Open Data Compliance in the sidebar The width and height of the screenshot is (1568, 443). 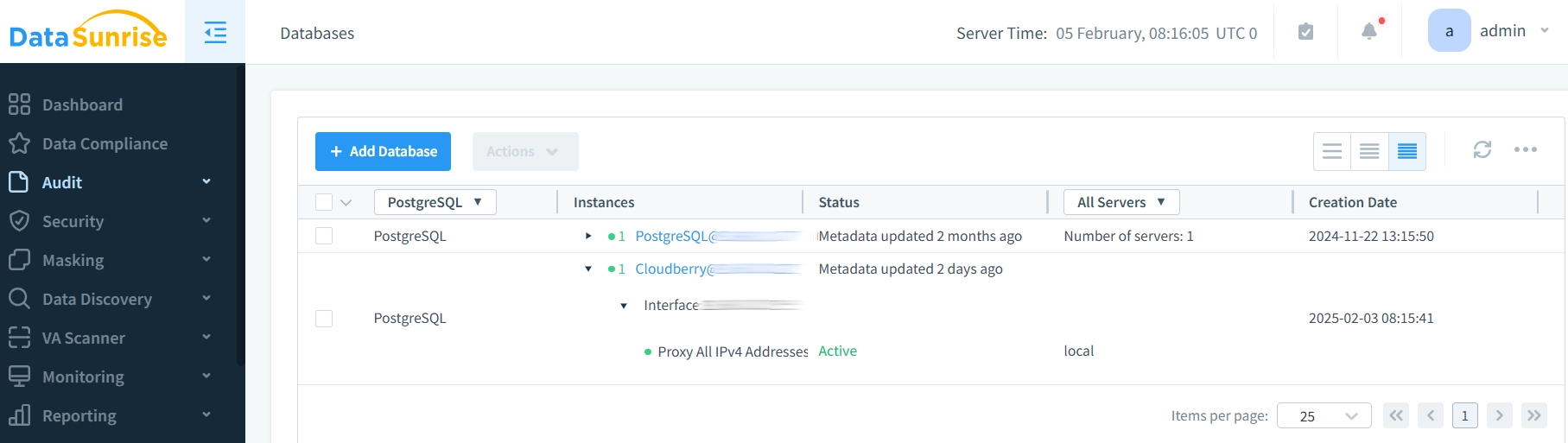(105, 143)
